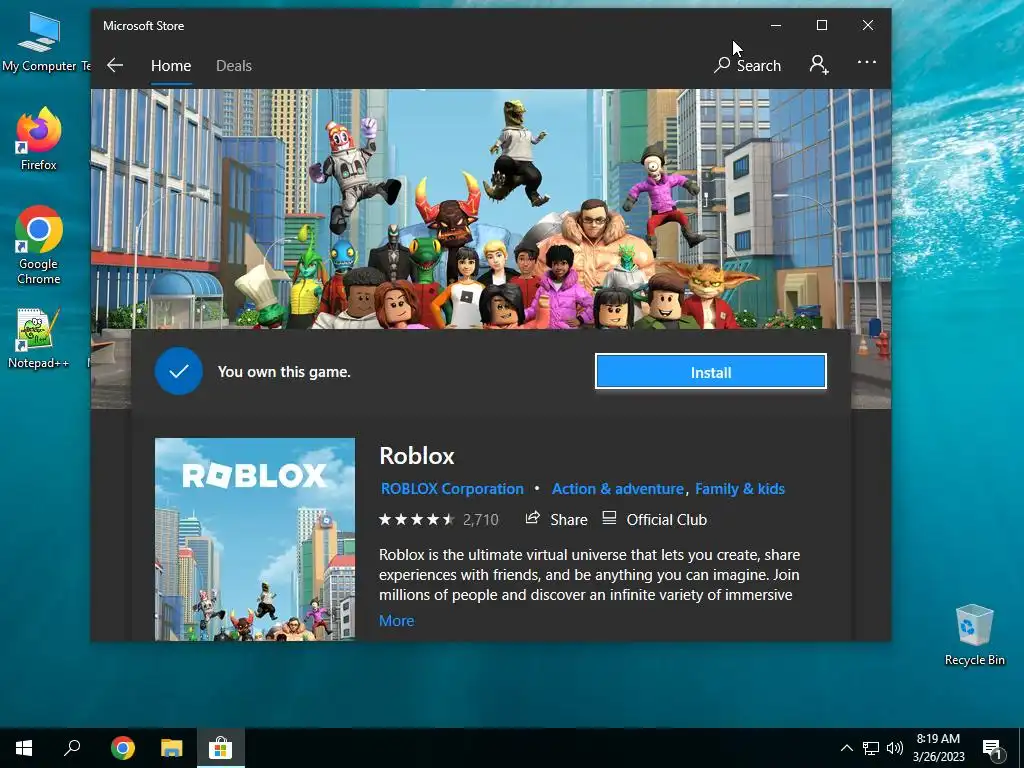
Task: Launch Google Chrome desktop shortcut
Action: 39,246
